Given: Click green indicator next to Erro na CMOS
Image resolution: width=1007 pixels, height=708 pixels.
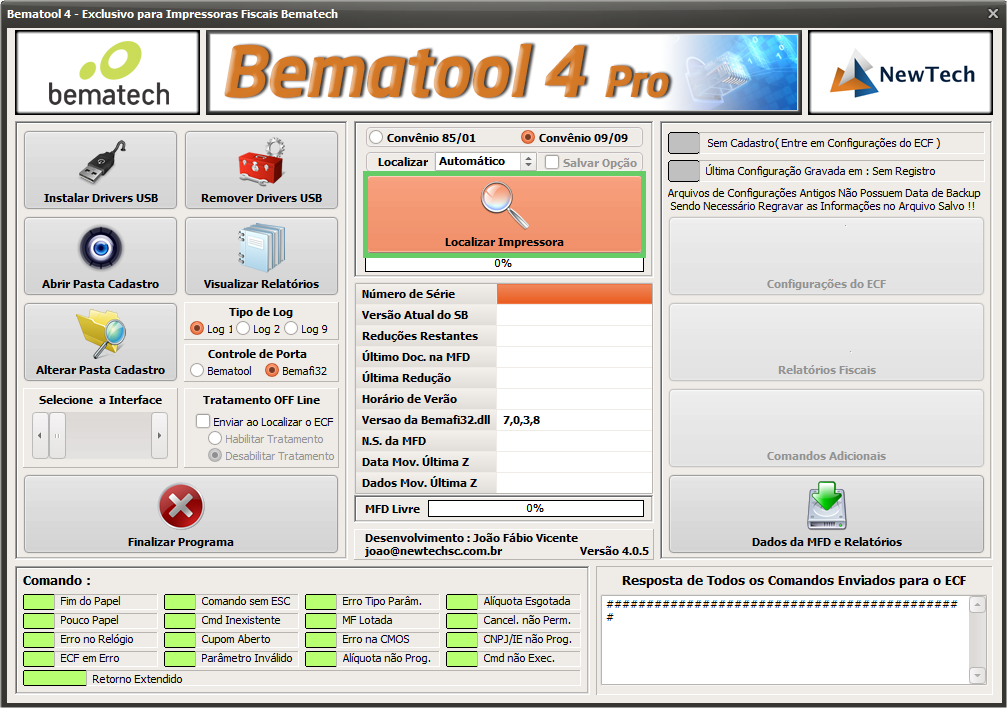Looking at the screenshot, I should coord(321,639).
